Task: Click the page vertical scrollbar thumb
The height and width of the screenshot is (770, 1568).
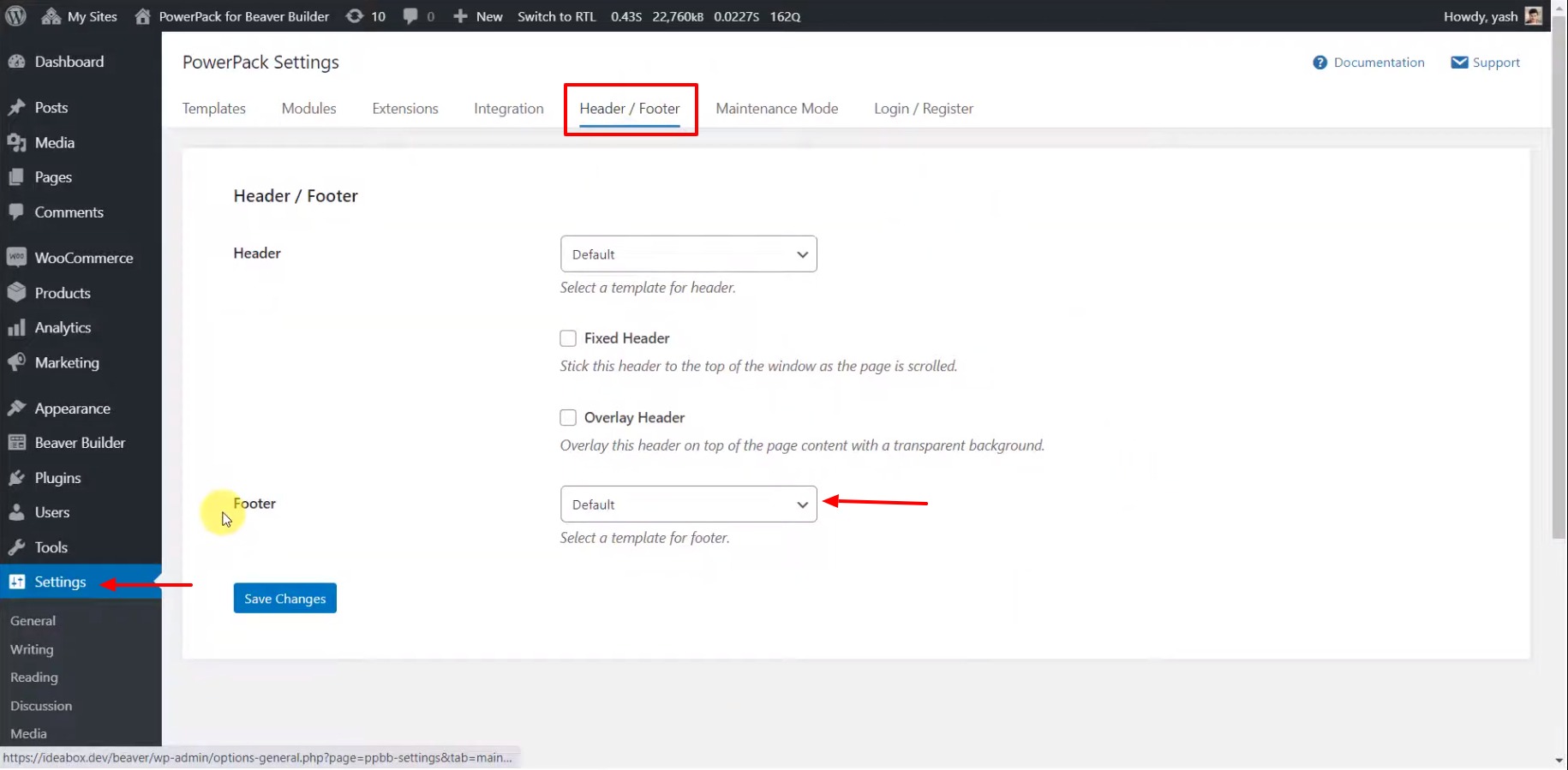Action: 1559,278
